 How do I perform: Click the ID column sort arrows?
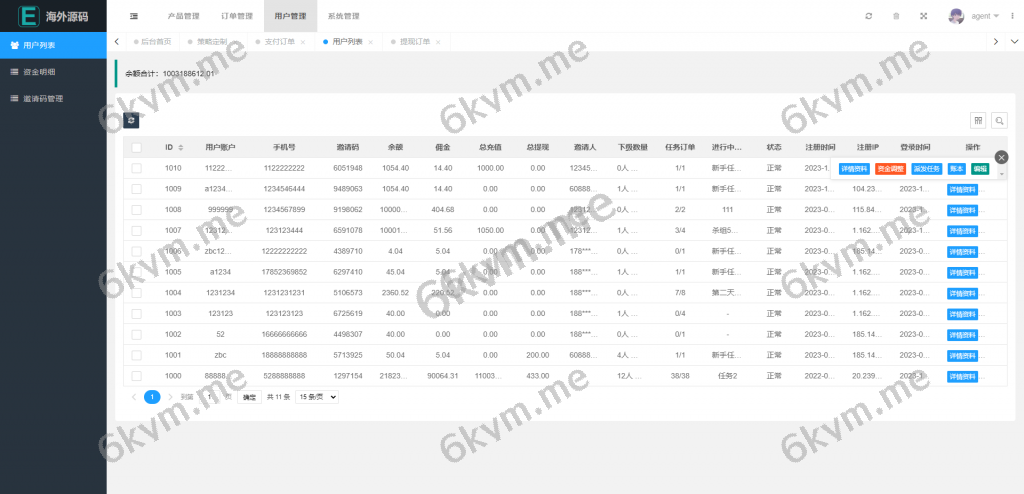[181, 148]
